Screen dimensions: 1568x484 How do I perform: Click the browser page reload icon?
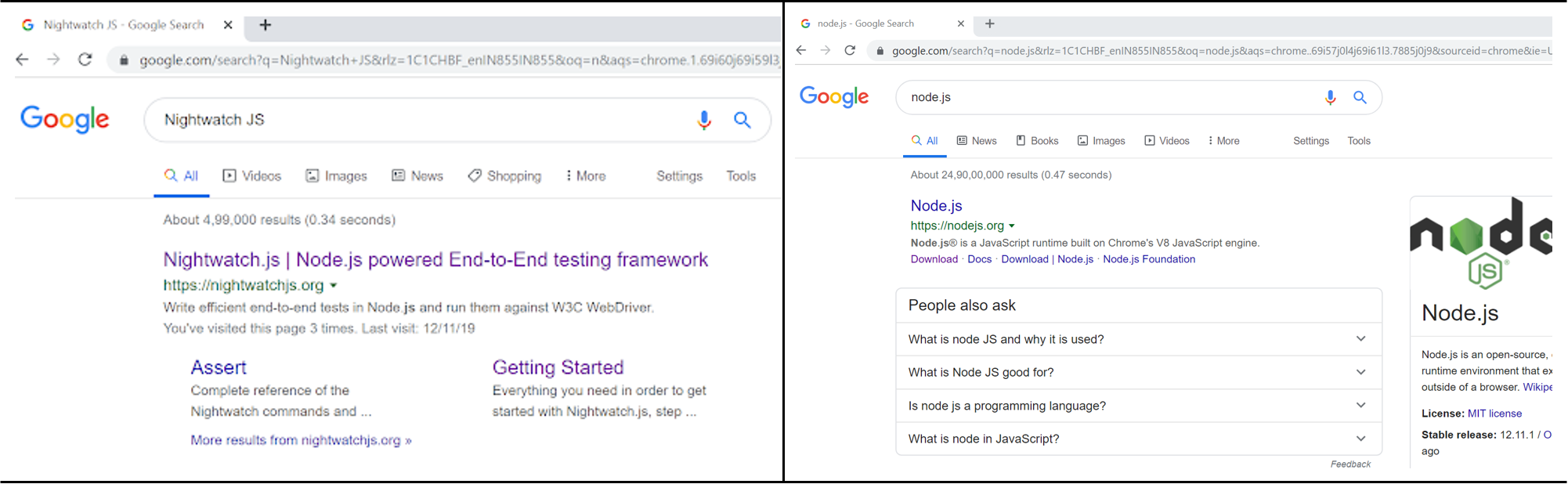pyautogui.click(x=85, y=59)
